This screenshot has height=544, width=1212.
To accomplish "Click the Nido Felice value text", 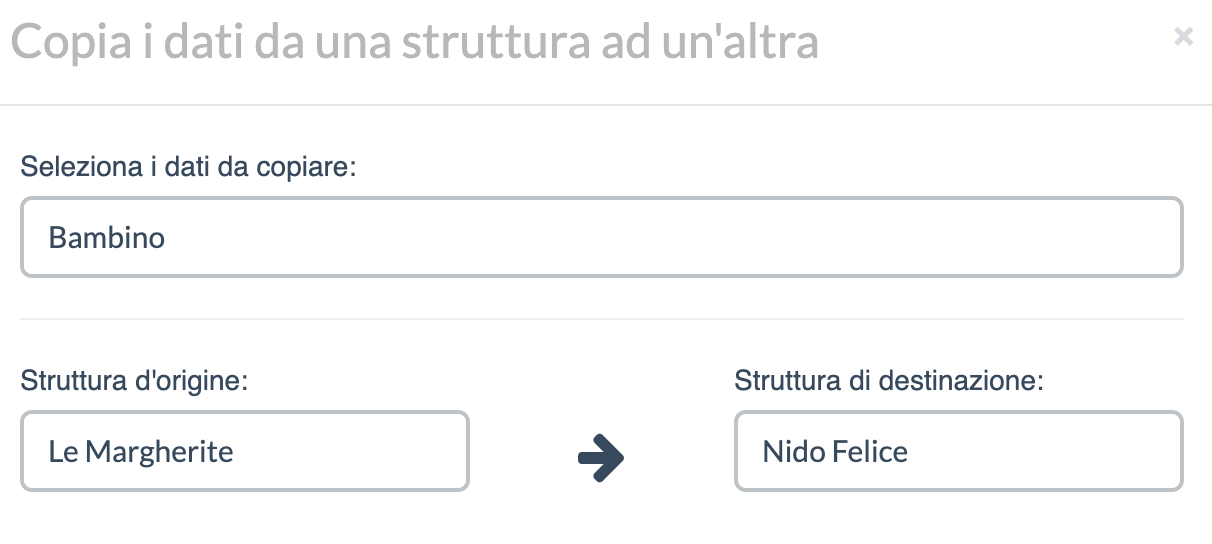I will (835, 452).
